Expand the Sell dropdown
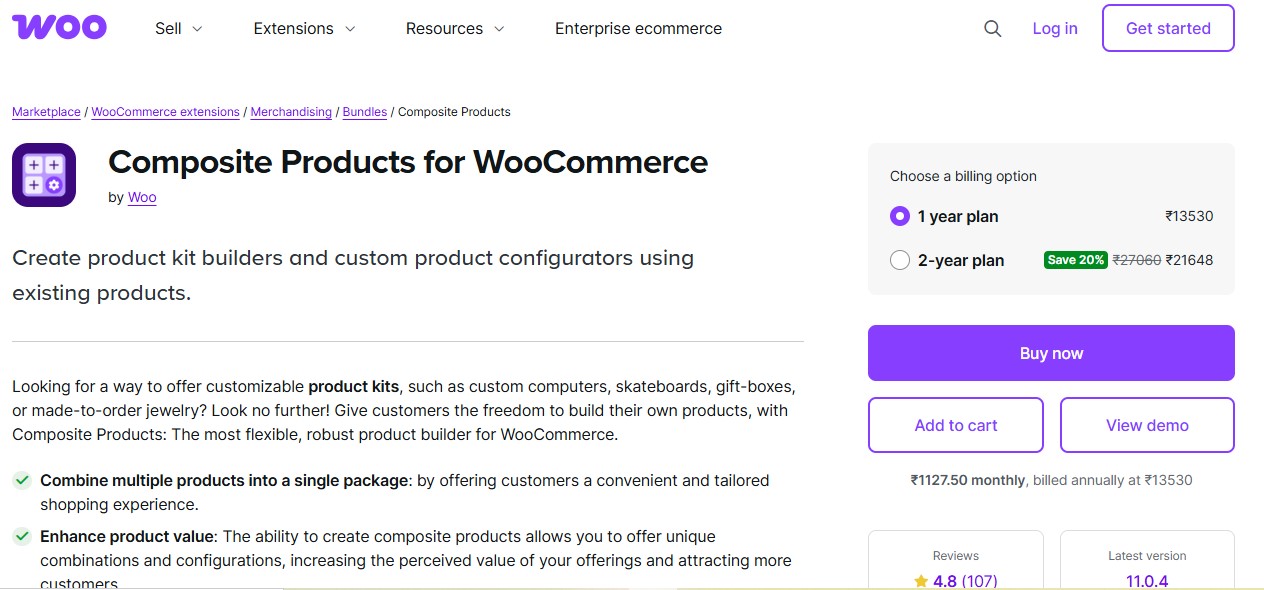 point(178,28)
